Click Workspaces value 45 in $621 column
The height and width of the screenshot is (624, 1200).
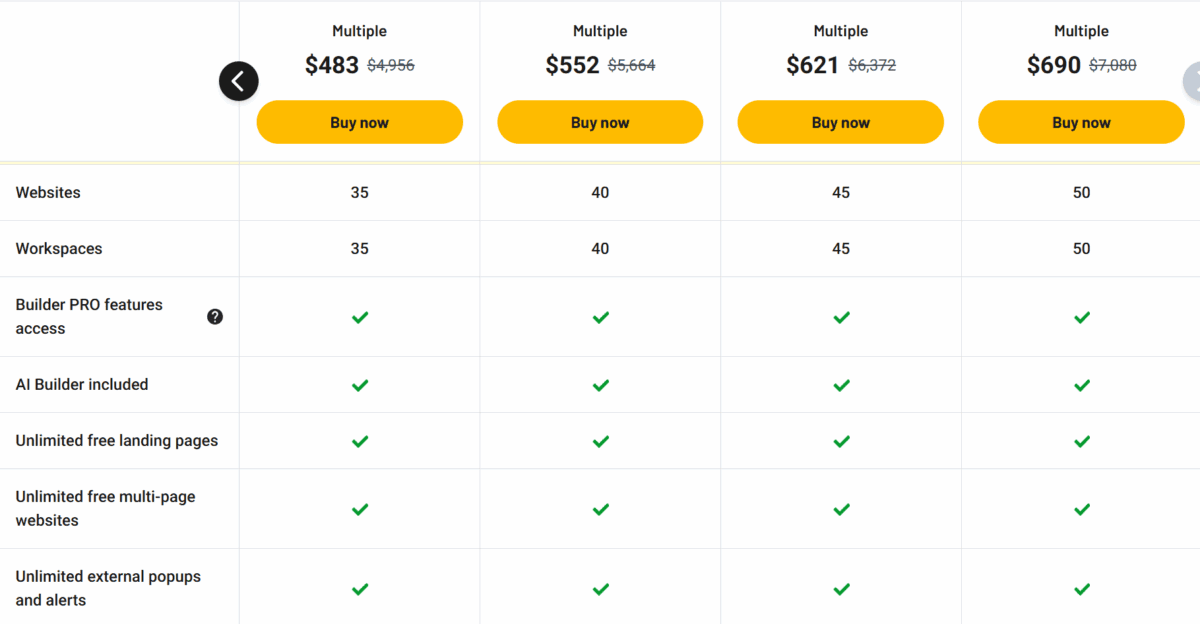coord(841,248)
